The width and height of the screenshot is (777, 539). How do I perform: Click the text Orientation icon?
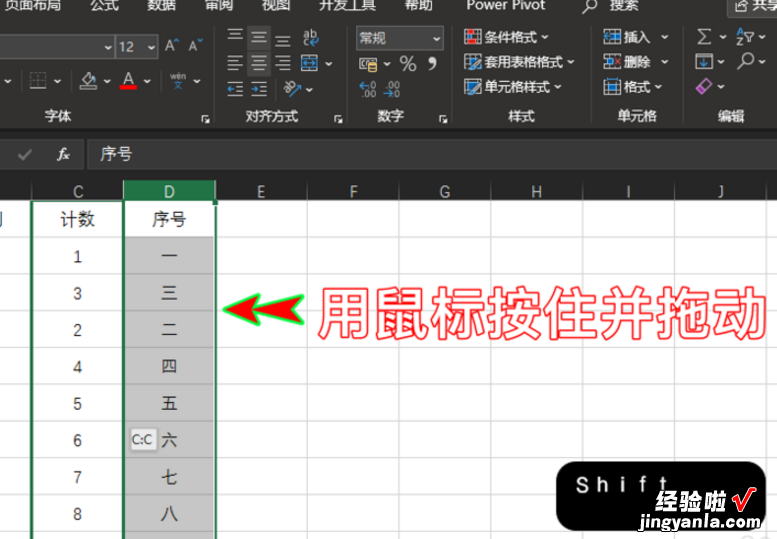[292, 89]
